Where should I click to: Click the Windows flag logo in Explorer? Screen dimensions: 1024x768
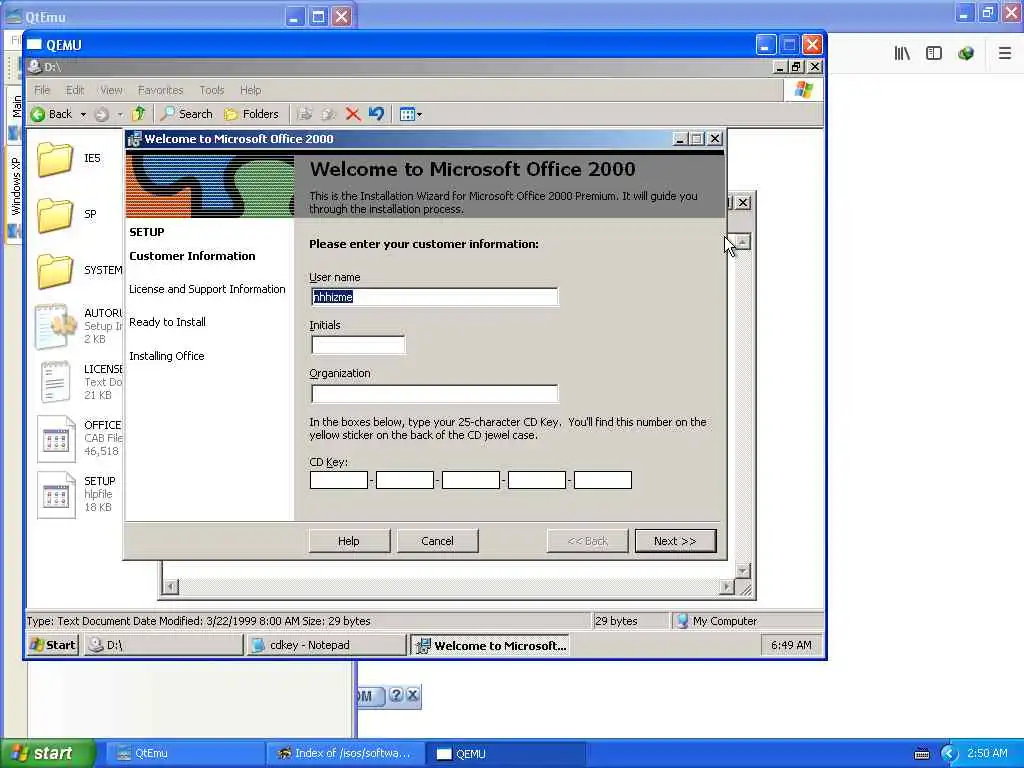tap(804, 90)
